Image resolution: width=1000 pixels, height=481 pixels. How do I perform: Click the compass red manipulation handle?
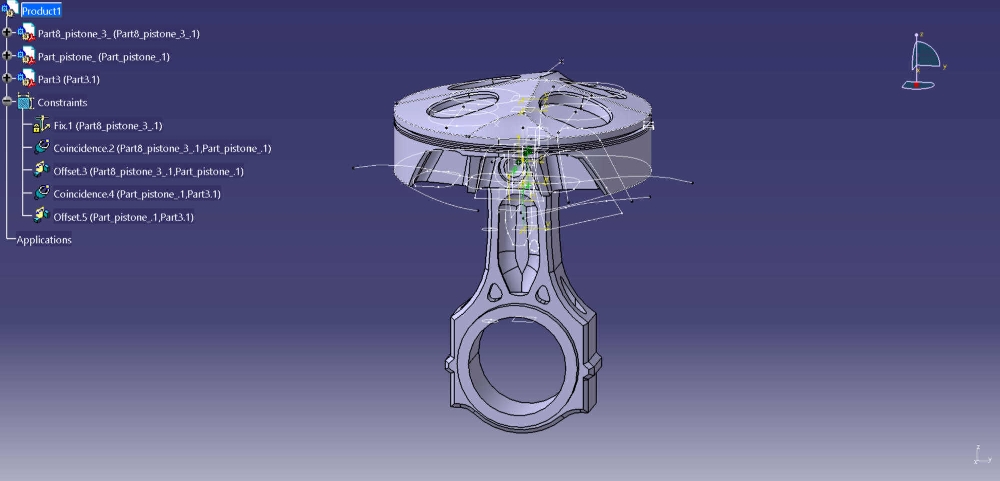pos(917,84)
